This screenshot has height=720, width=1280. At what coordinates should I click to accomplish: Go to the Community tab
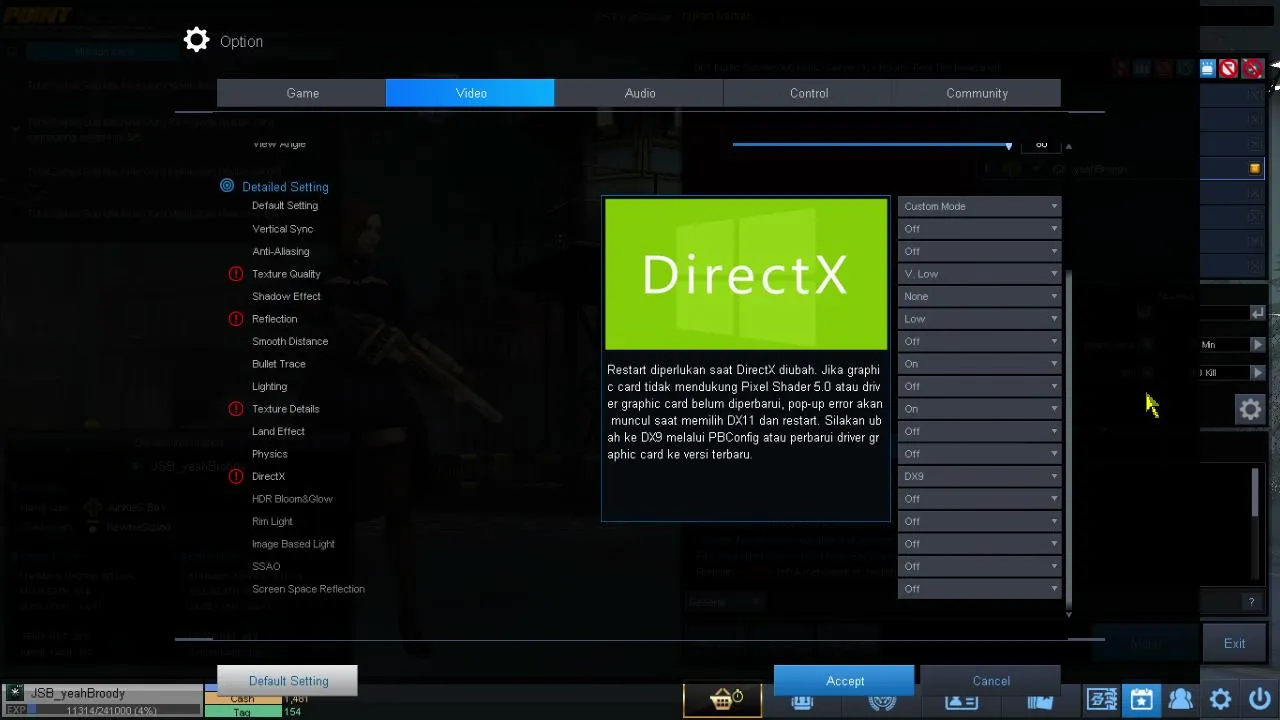click(977, 93)
